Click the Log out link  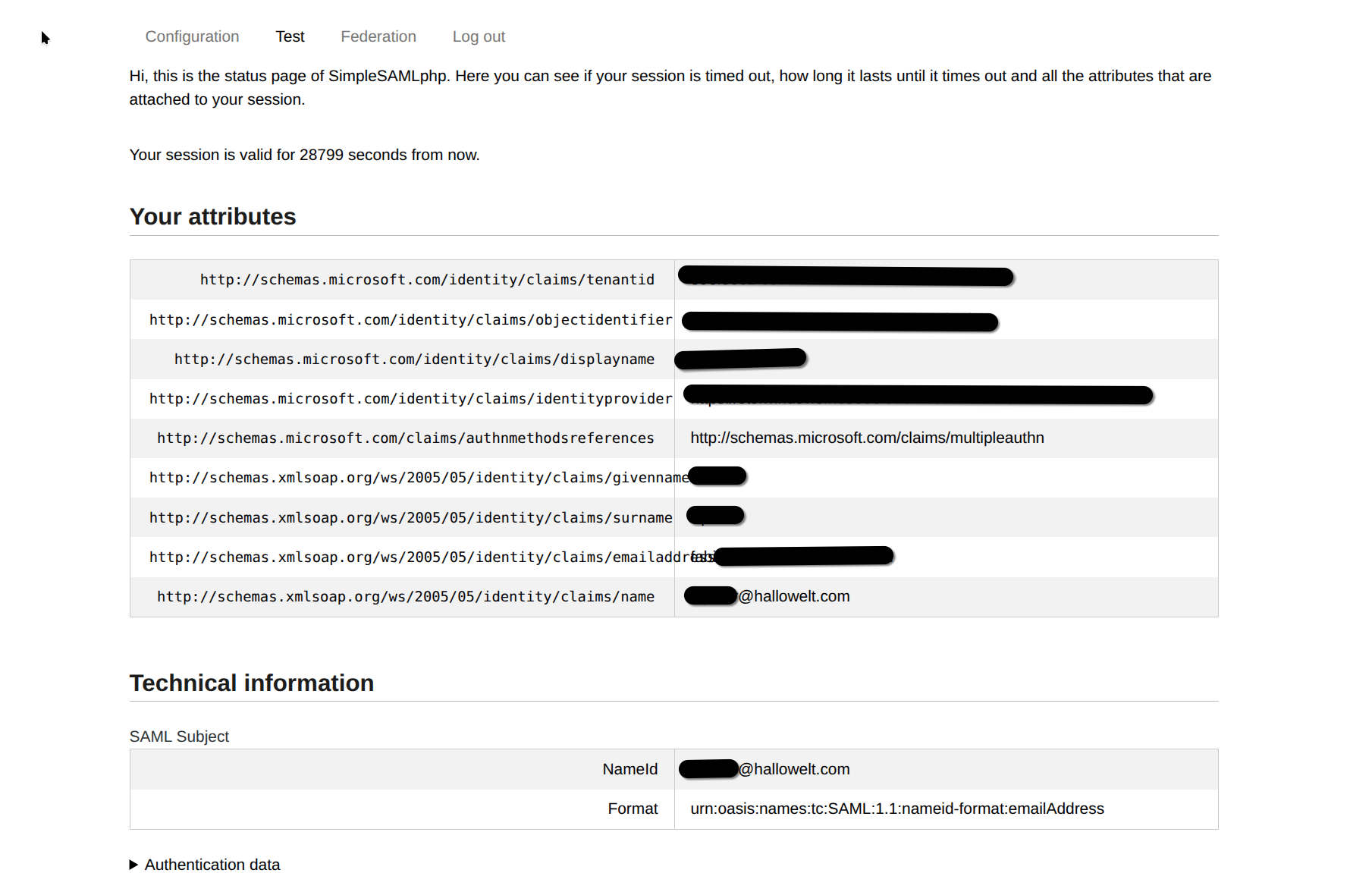tap(479, 36)
